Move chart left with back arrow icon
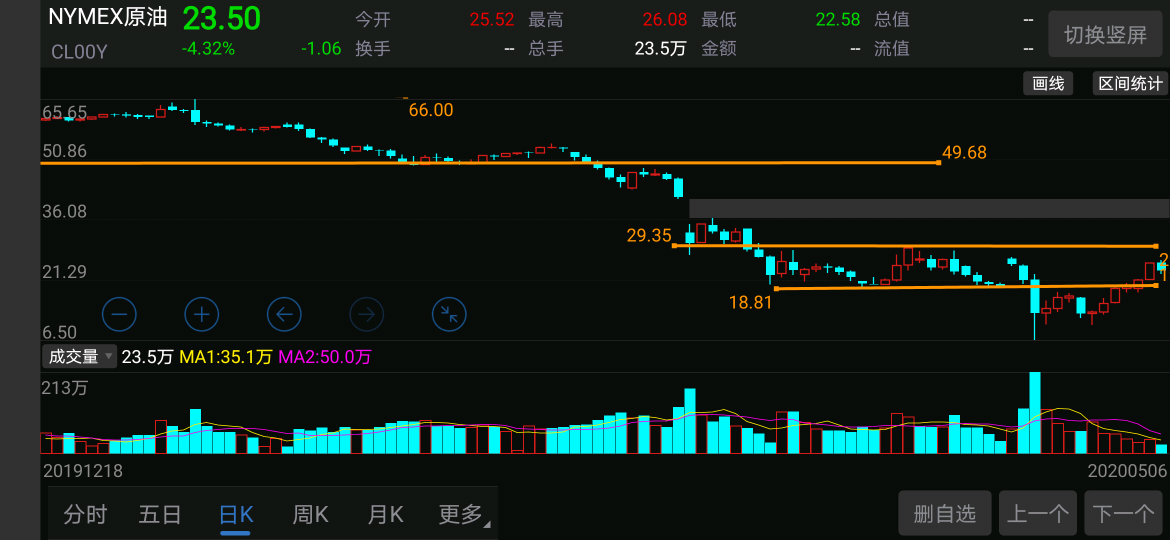This screenshot has height=540, width=1170. click(x=284, y=314)
